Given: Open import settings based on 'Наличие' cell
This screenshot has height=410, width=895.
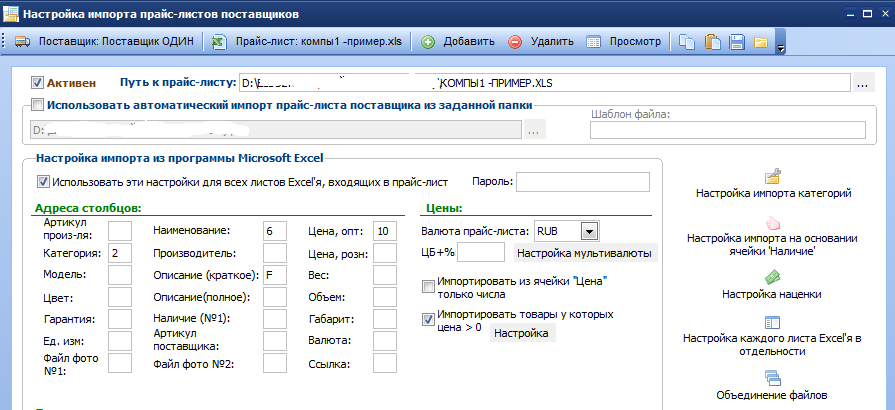Looking at the screenshot, I should (772, 245).
